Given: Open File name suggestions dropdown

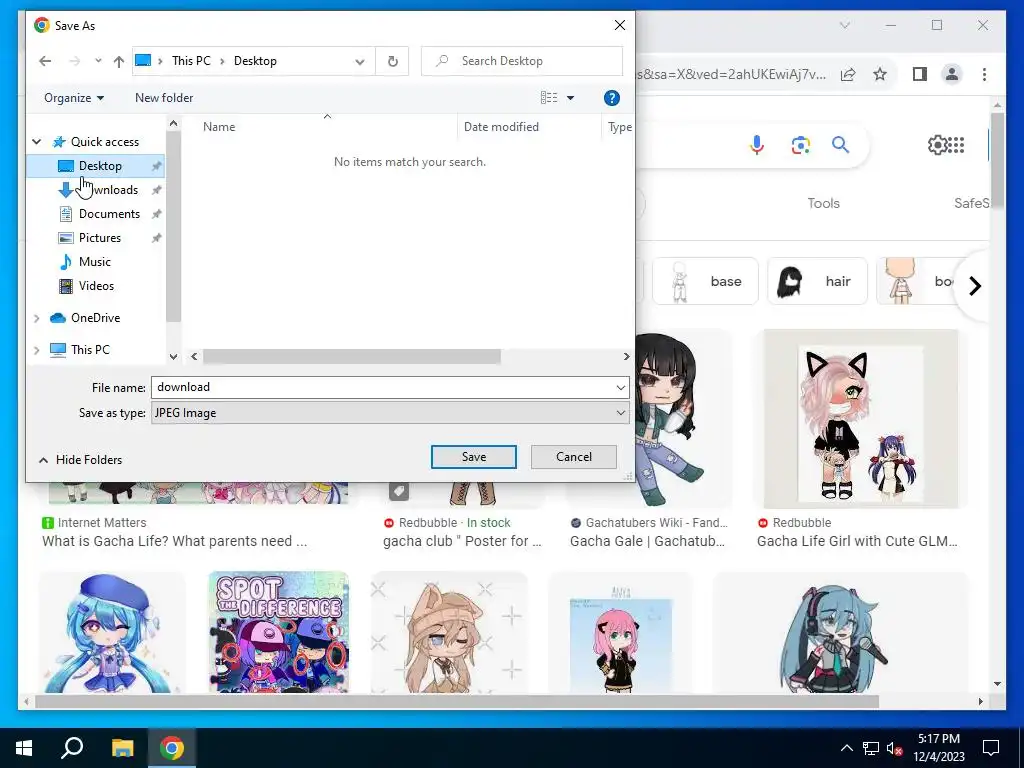Looking at the screenshot, I should pos(620,387).
